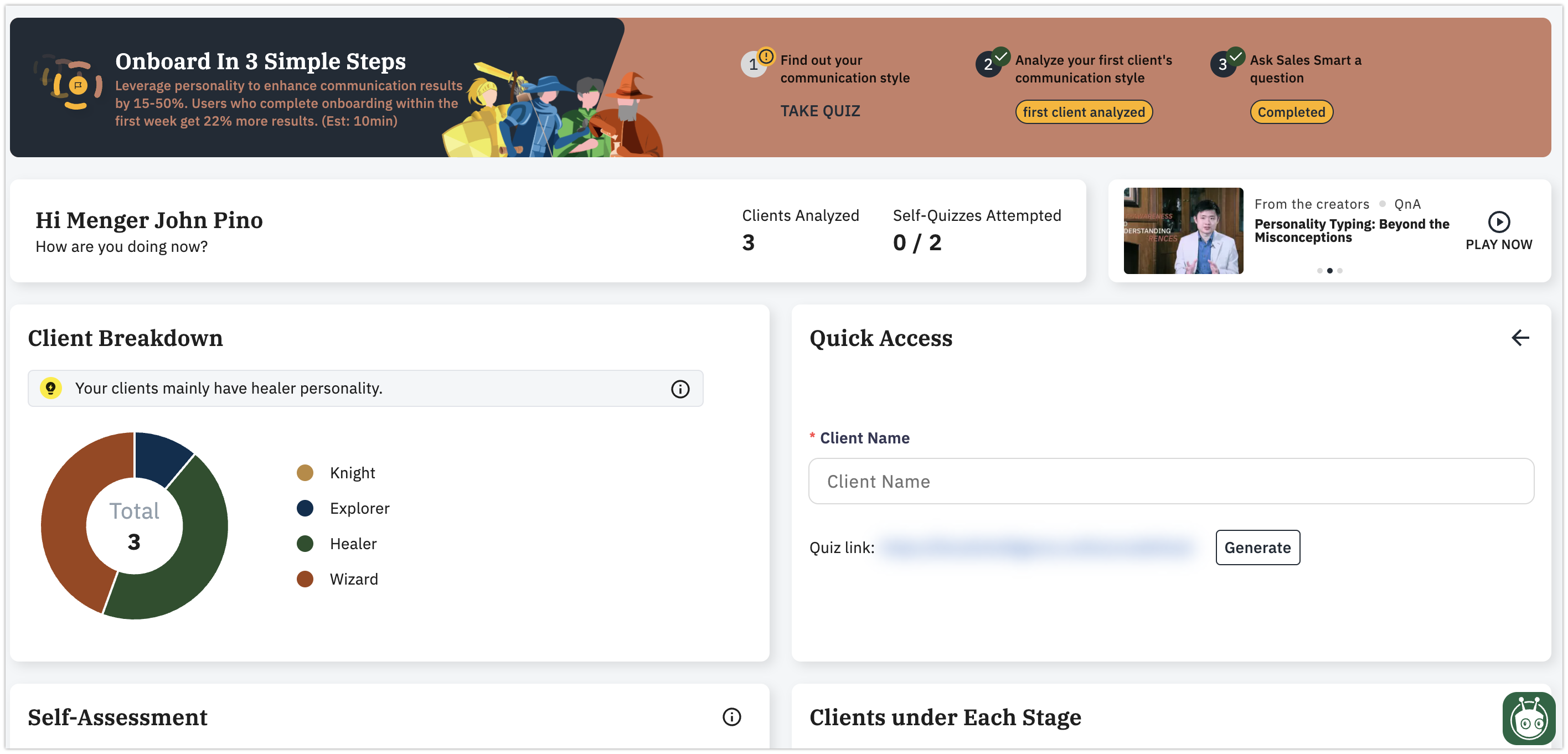Click the back arrow in Quick Access
This screenshot has height=754, width=1568.
tap(1519, 338)
